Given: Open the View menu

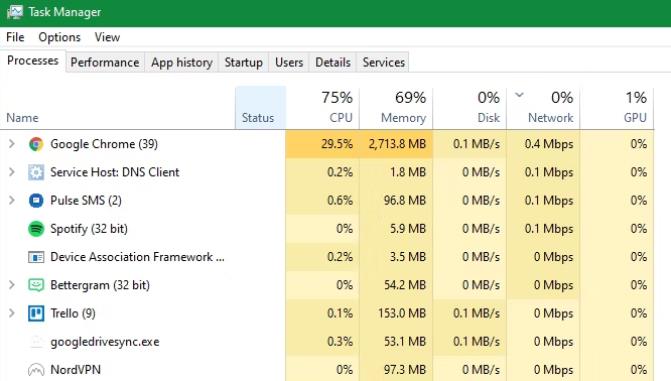Looking at the screenshot, I should click(107, 37).
